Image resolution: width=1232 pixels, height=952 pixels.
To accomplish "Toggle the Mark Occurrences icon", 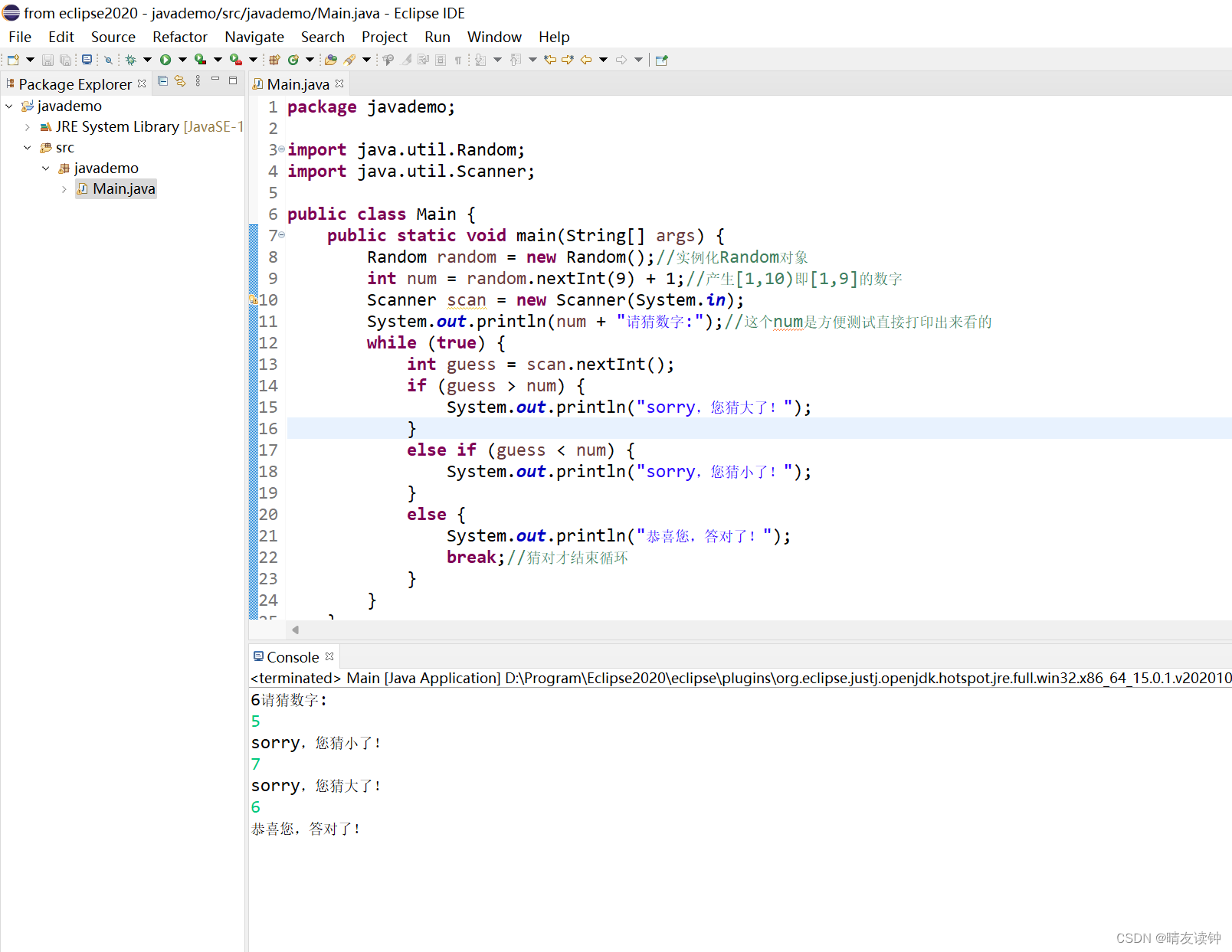I will pos(407,60).
